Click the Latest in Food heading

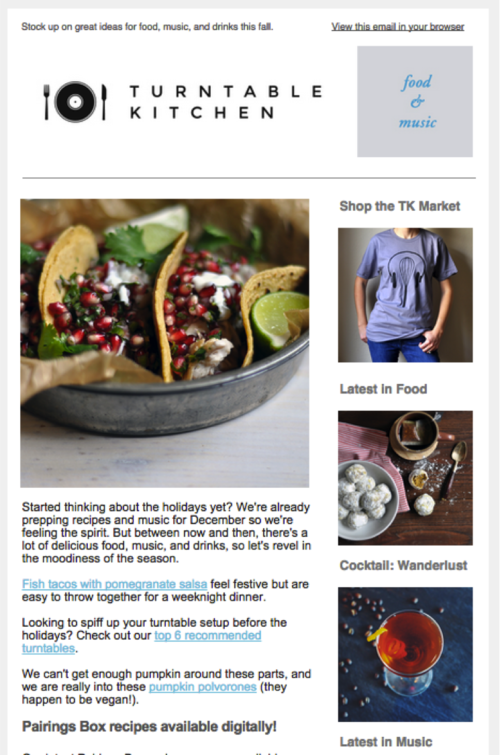tap(383, 389)
